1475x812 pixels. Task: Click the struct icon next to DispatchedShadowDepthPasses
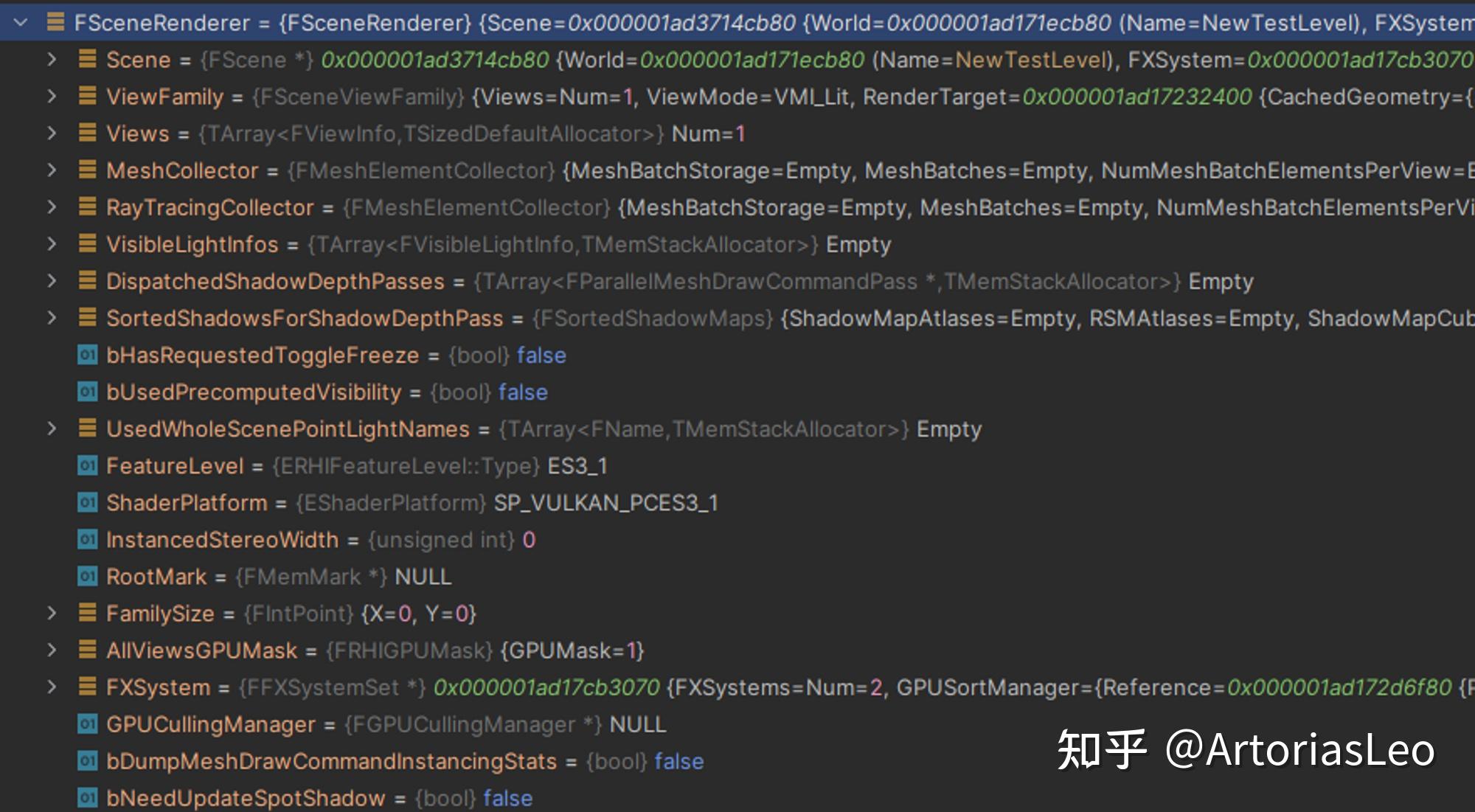click(87, 280)
